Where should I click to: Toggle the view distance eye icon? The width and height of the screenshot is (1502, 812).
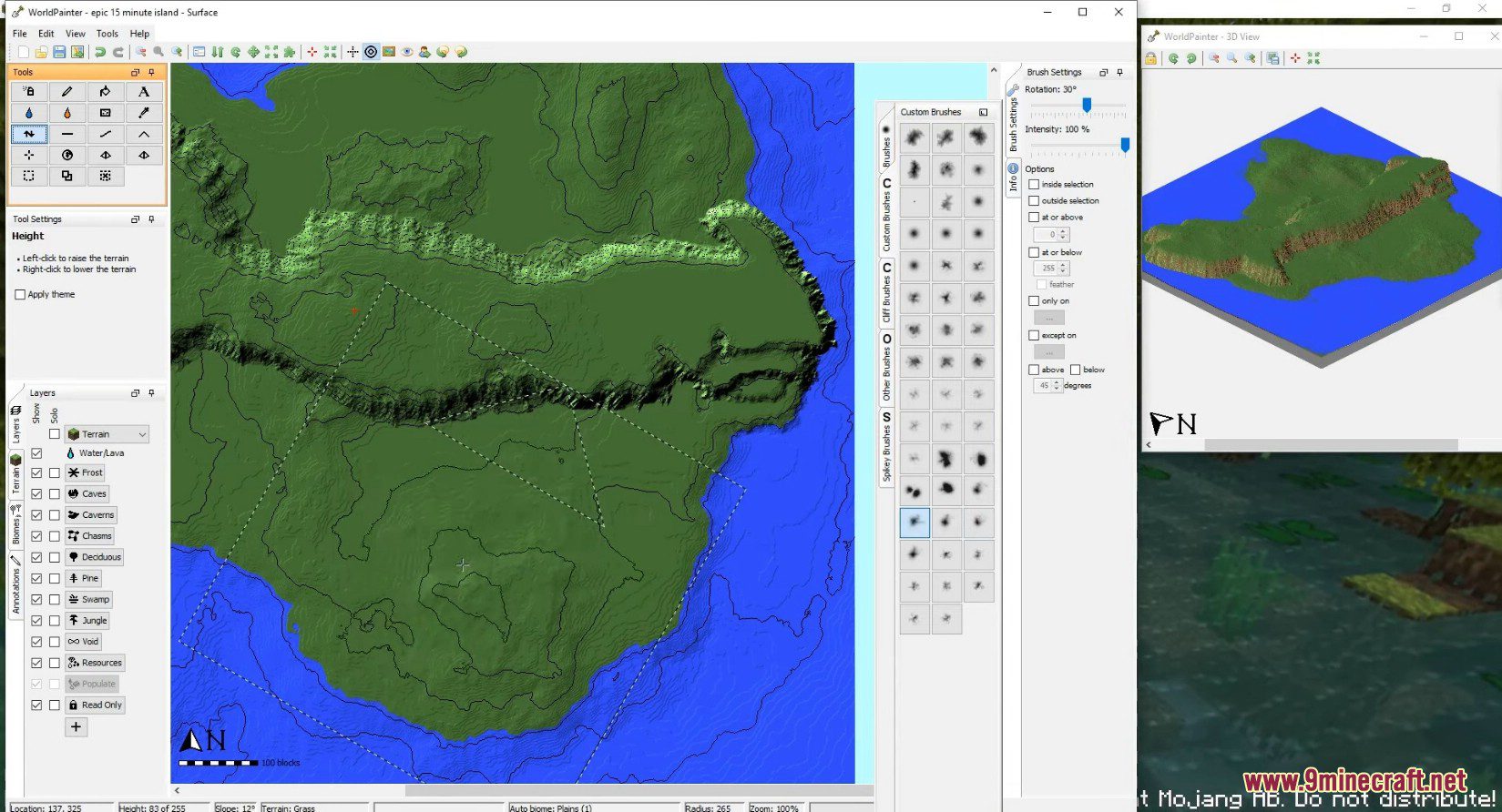[407, 52]
